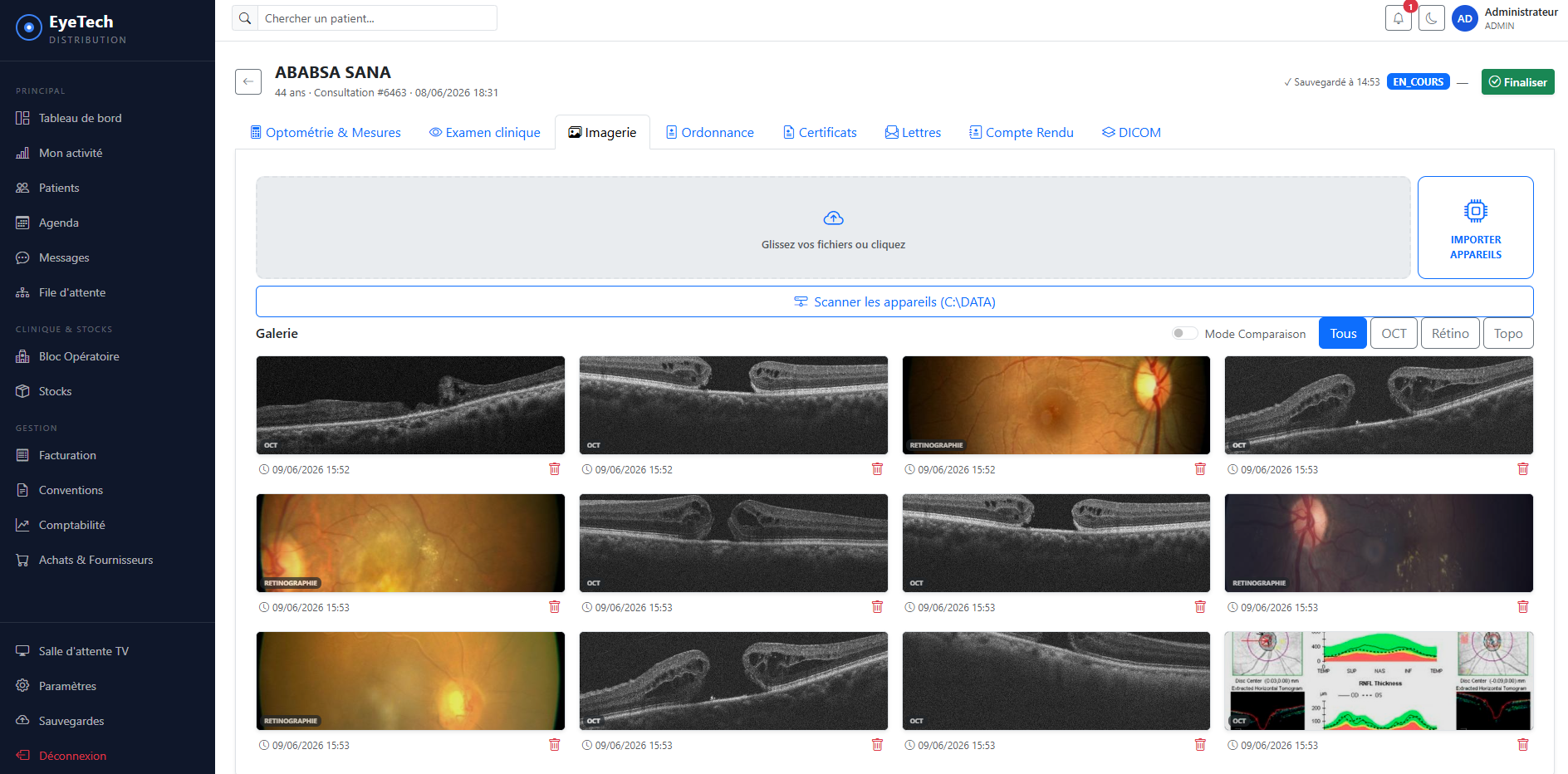Click Scanner les appareils button
1568x774 pixels.
tap(894, 301)
